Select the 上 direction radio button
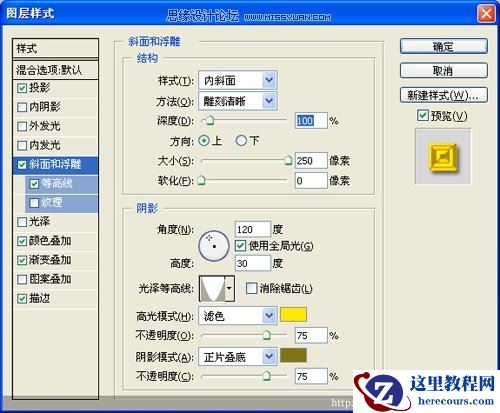 204,141
